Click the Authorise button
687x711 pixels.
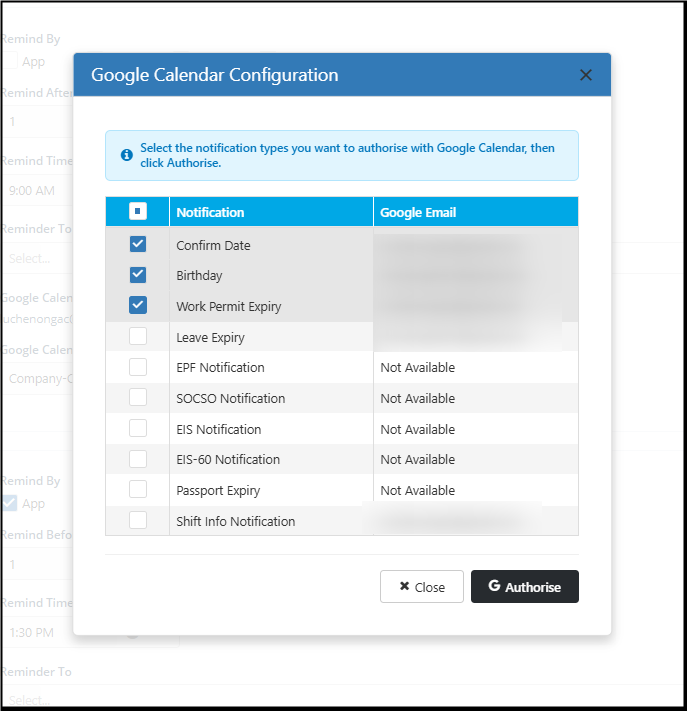click(x=525, y=587)
